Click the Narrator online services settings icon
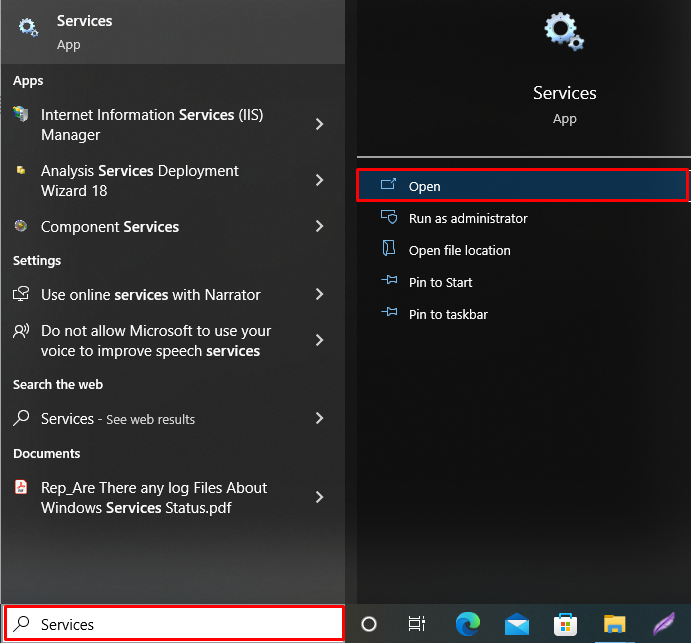The image size is (691, 643). tap(21, 294)
